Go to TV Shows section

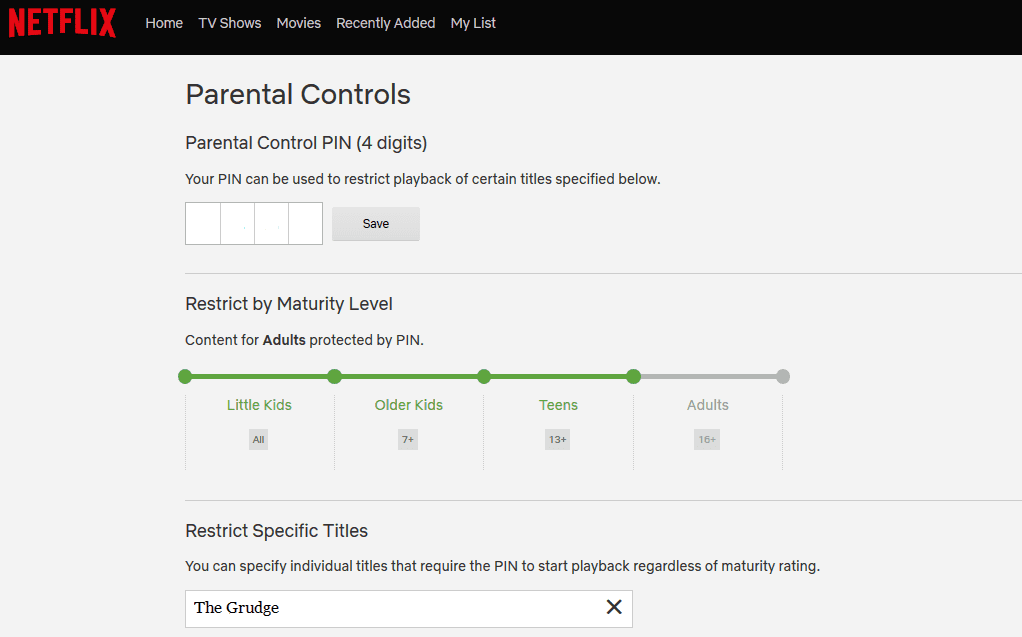point(229,23)
